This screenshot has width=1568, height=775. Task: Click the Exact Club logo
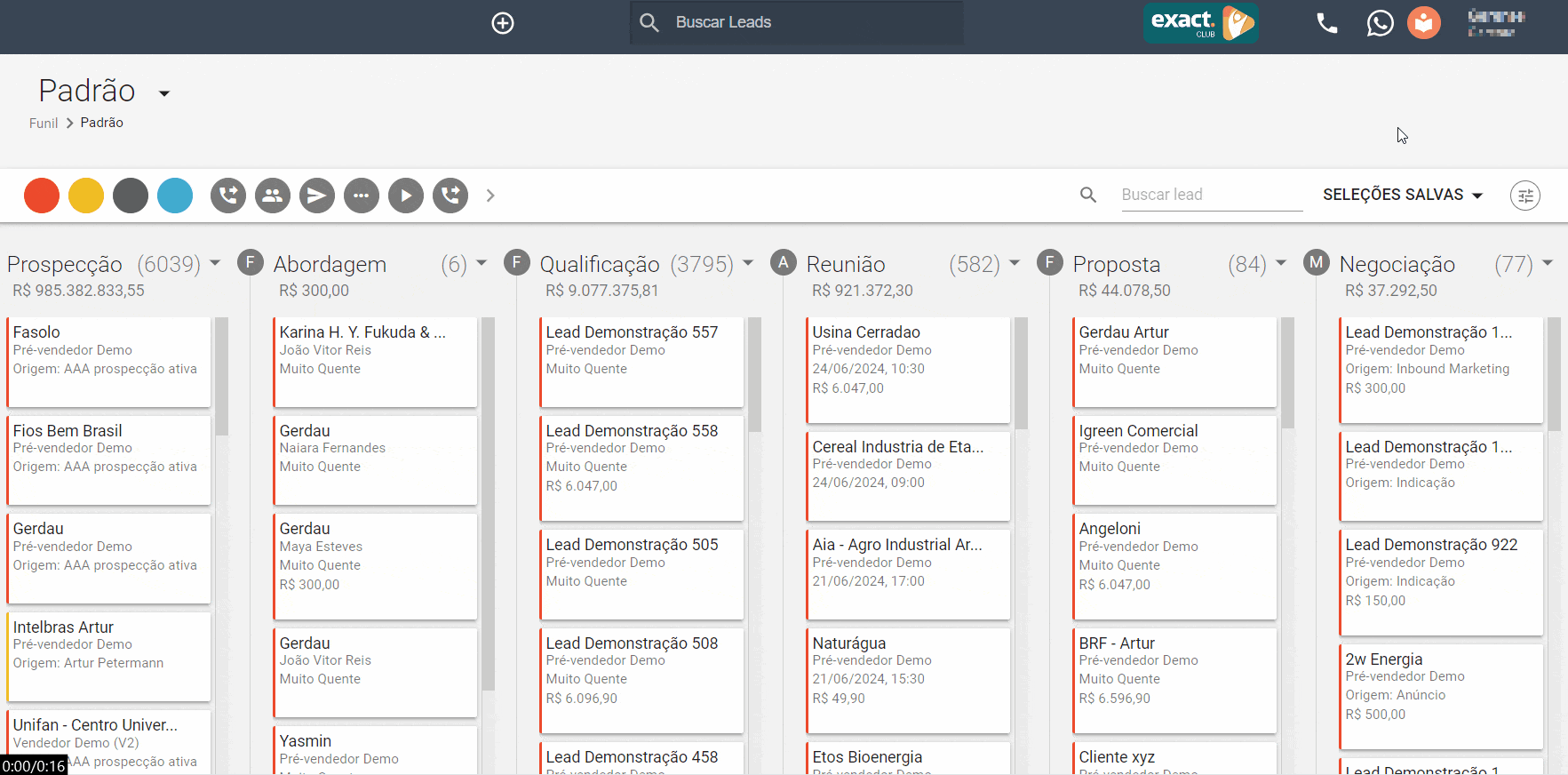[1200, 23]
